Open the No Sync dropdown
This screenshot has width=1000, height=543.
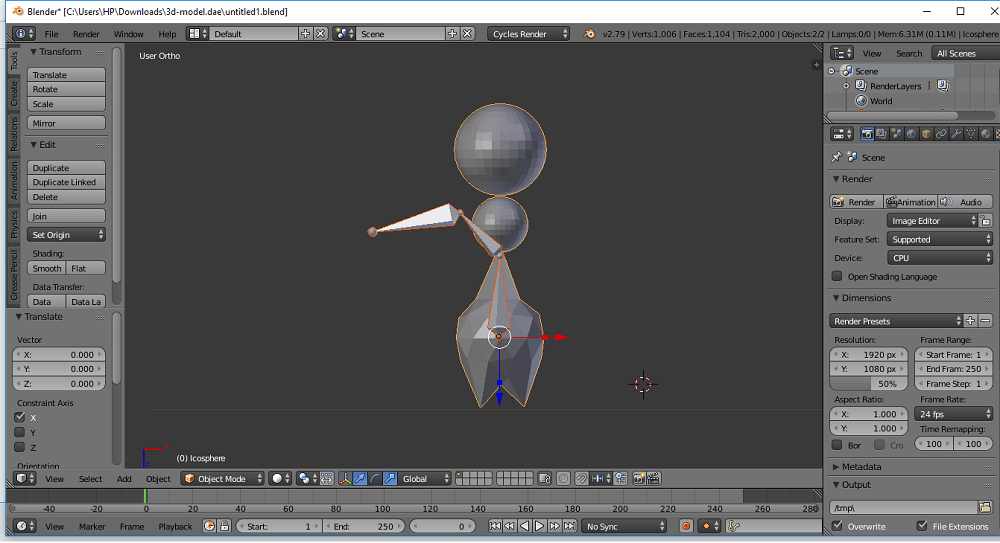pyautogui.click(x=624, y=526)
